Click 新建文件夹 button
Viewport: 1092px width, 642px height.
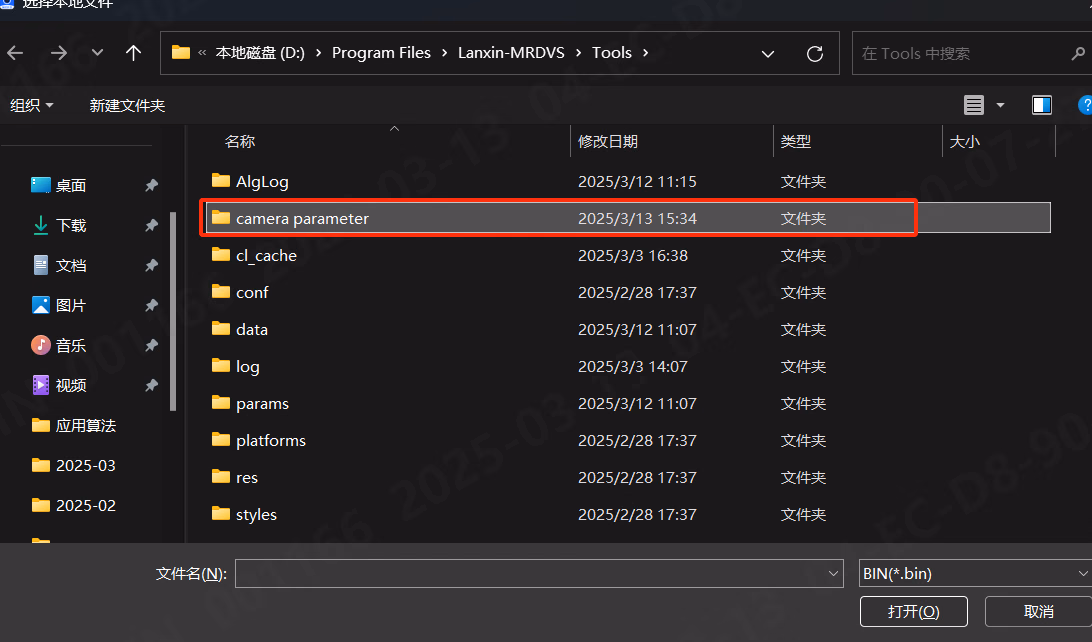[127, 105]
